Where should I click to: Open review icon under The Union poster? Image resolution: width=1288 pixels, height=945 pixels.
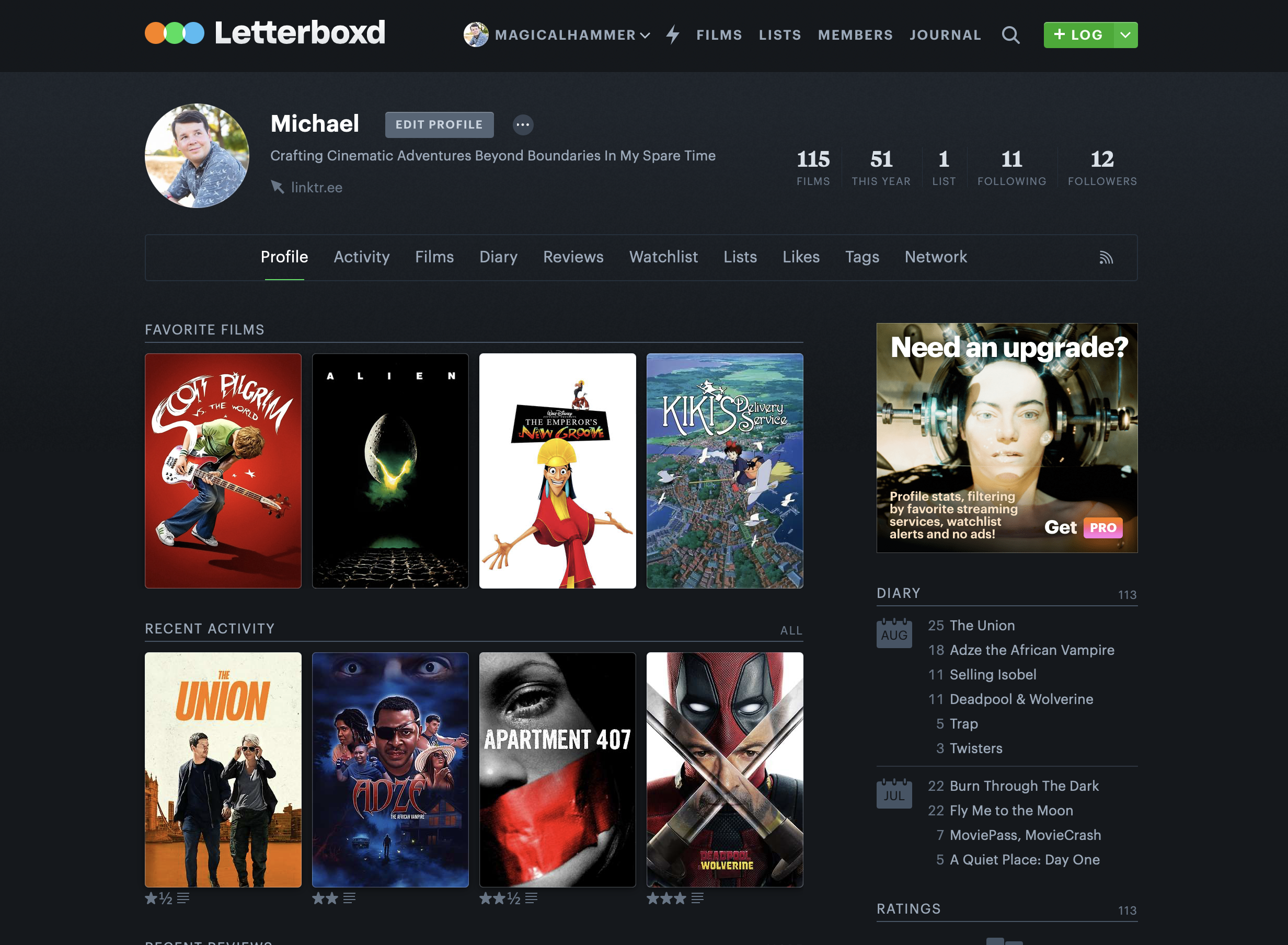pos(183,898)
